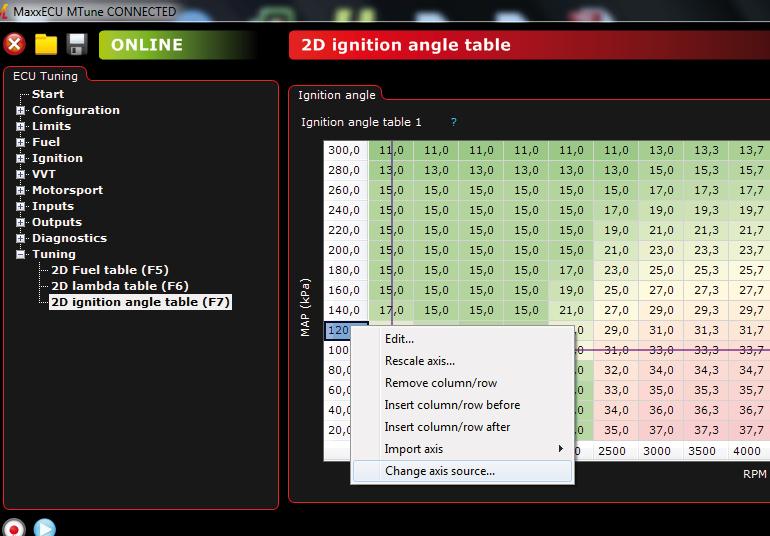Expand the VVT tree node
Screen dimensions: 770x536
(x=20, y=174)
